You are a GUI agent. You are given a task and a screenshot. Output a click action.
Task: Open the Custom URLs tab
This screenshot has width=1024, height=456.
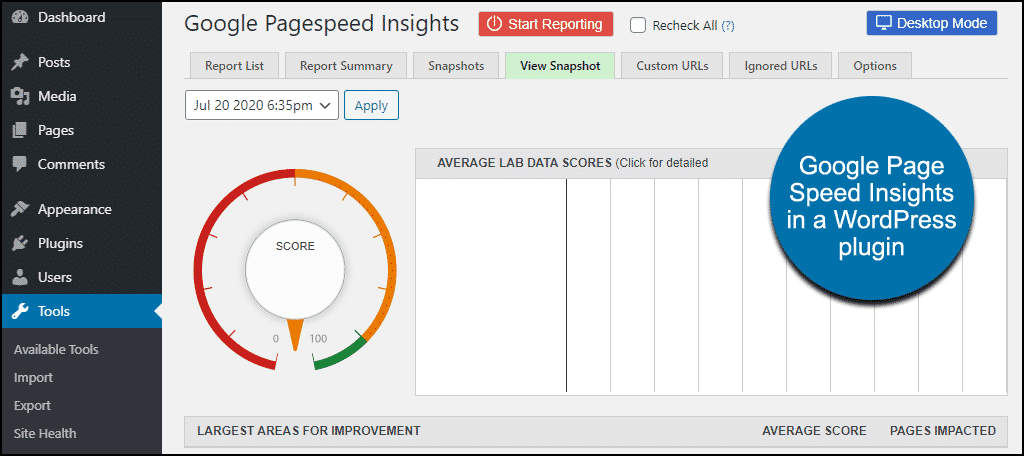pyautogui.click(x=672, y=66)
